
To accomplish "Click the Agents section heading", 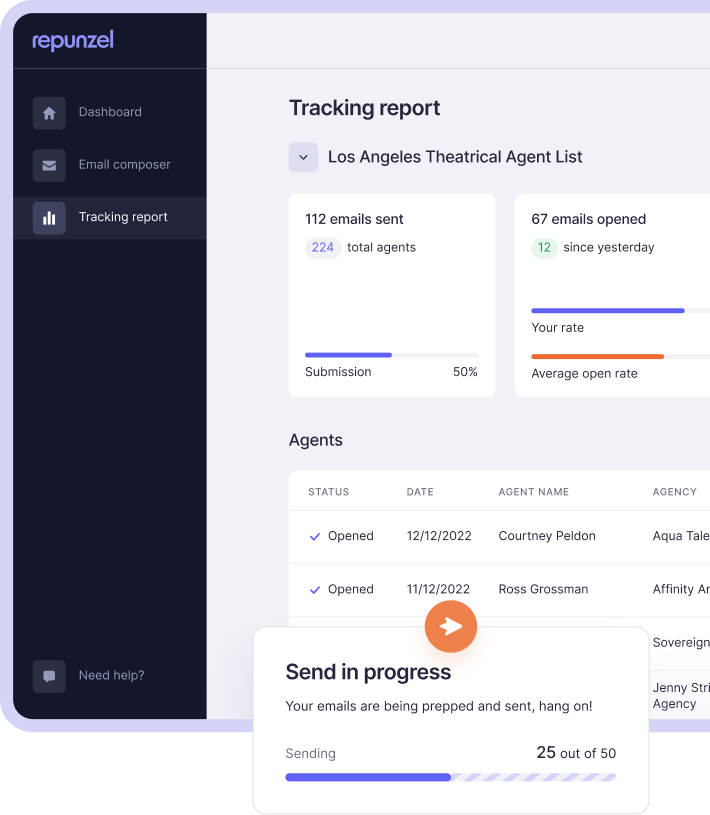I will coord(315,440).
